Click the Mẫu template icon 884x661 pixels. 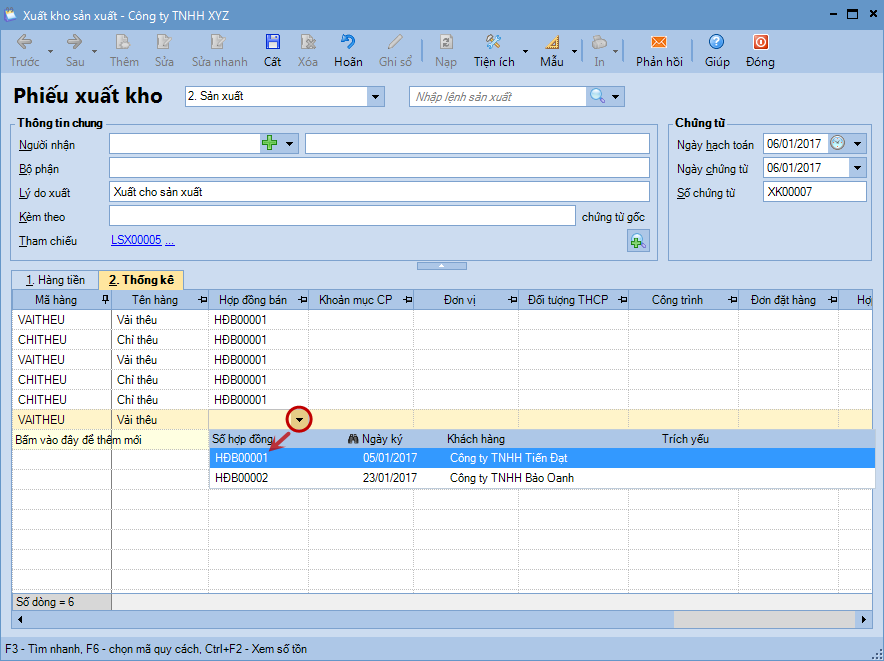tap(552, 43)
